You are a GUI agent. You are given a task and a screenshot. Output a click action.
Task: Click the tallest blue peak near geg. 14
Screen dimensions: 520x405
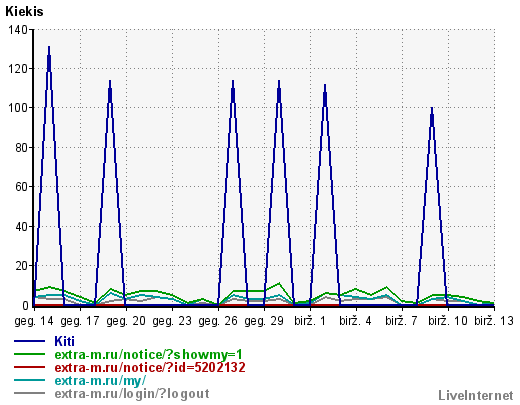tap(49, 47)
